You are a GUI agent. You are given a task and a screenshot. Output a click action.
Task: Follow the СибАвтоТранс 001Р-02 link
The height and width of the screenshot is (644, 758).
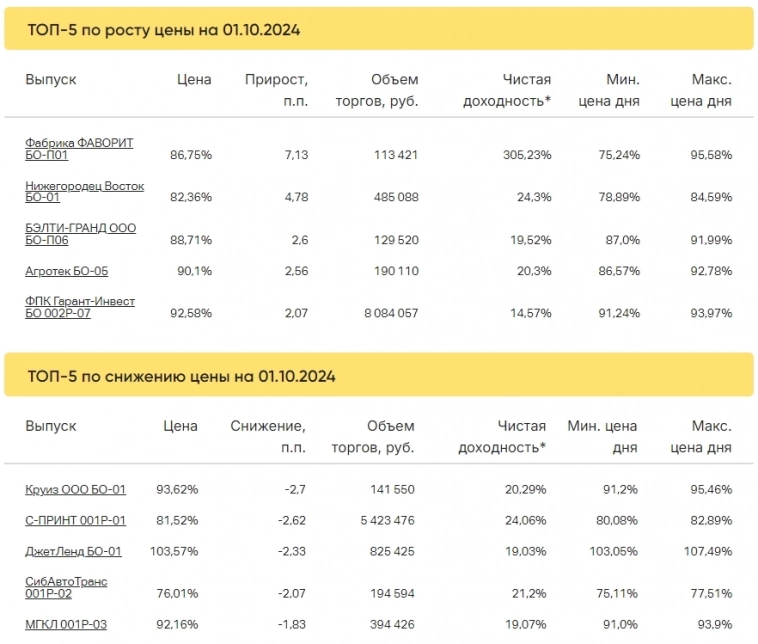[66, 588]
